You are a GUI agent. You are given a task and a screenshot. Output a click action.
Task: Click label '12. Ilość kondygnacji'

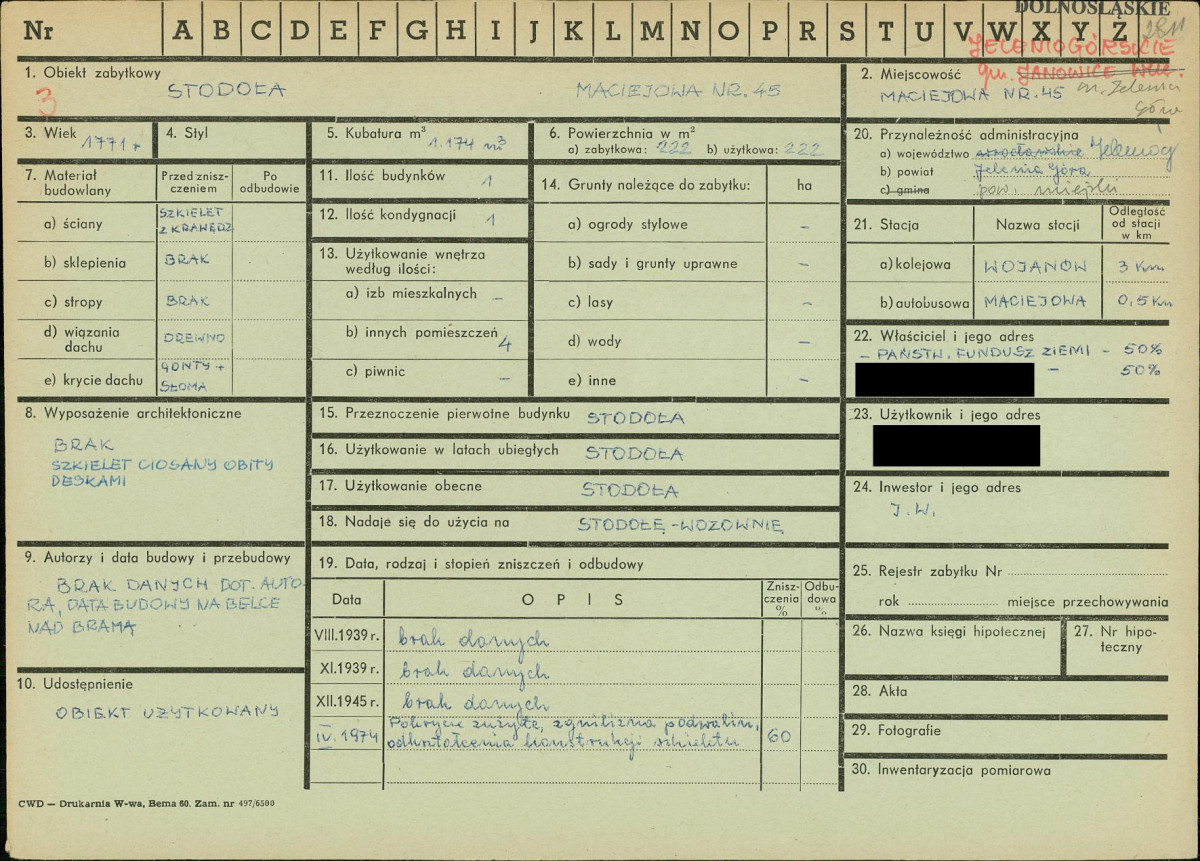[x=388, y=215]
